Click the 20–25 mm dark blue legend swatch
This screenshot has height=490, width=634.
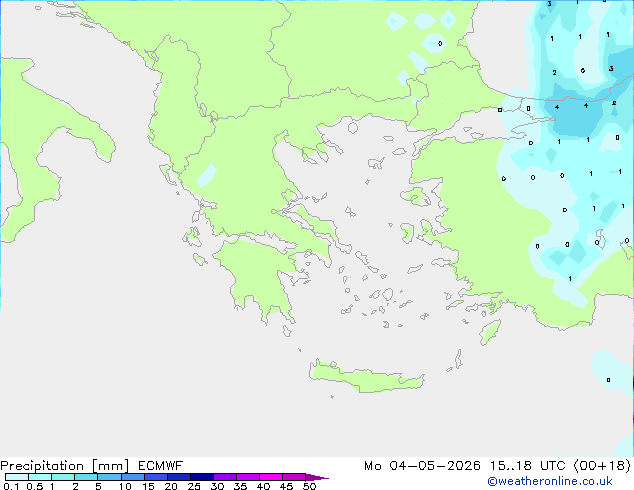point(179,477)
